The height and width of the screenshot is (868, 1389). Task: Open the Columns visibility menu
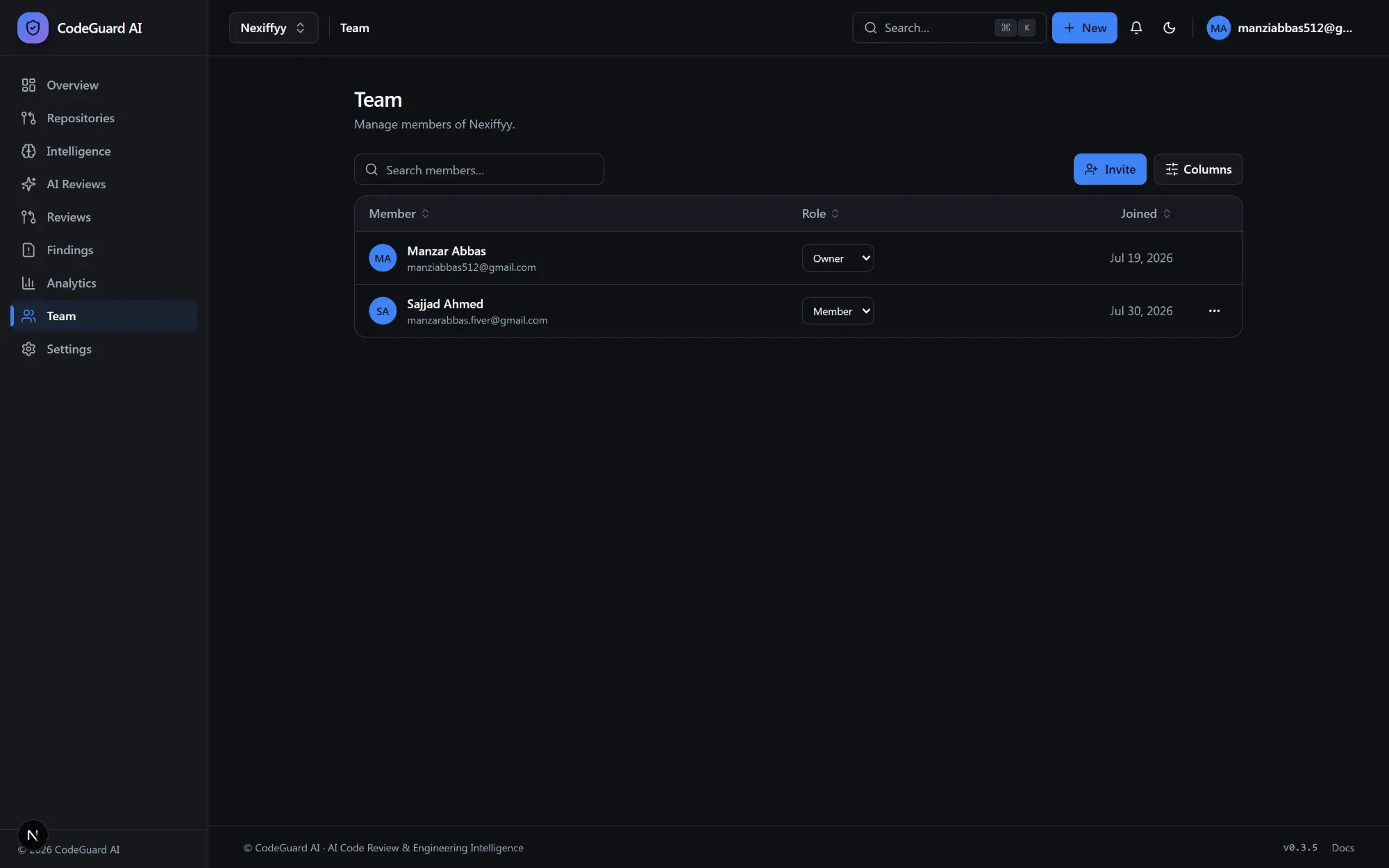[1198, 169]
